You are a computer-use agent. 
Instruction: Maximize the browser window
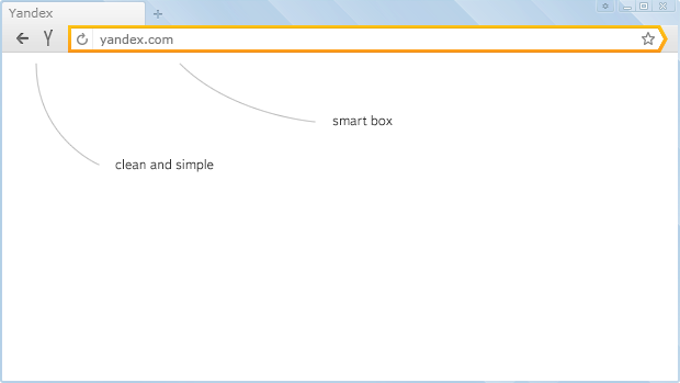[644, 6]
